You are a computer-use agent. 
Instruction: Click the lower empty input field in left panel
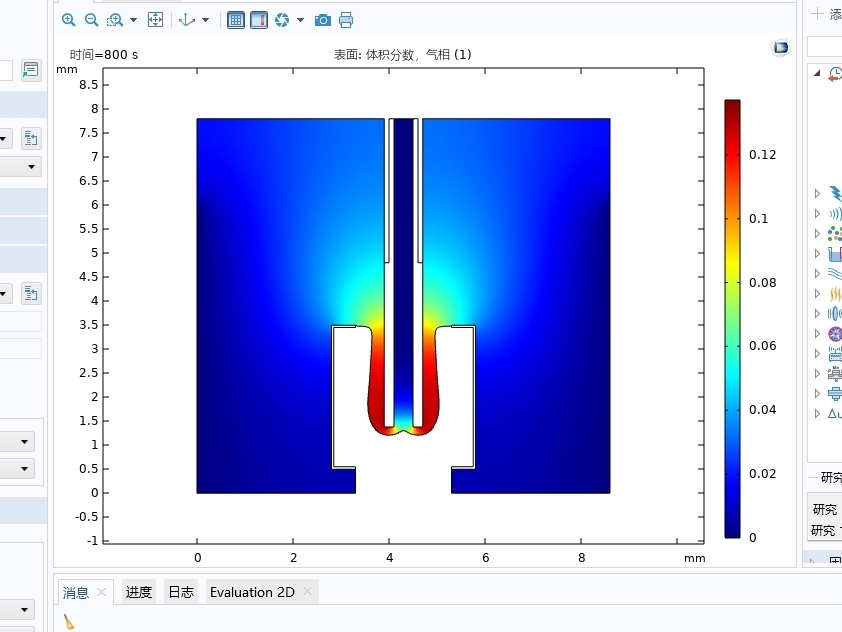tap(20, 348)
